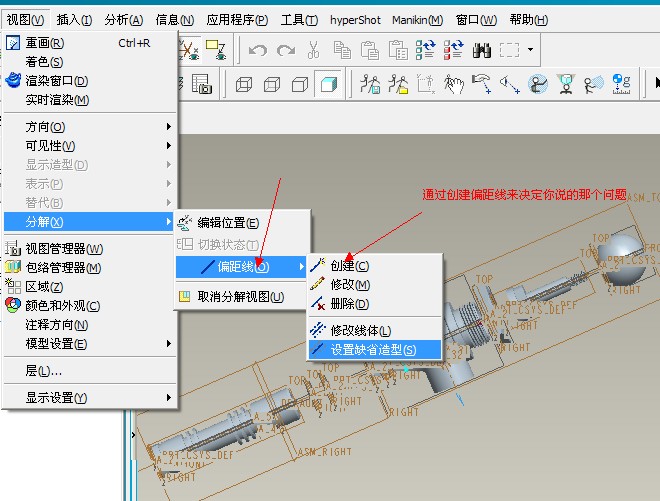Choose 取消分解视图(U) entry
Screen dimensions: 660x501
242,297
